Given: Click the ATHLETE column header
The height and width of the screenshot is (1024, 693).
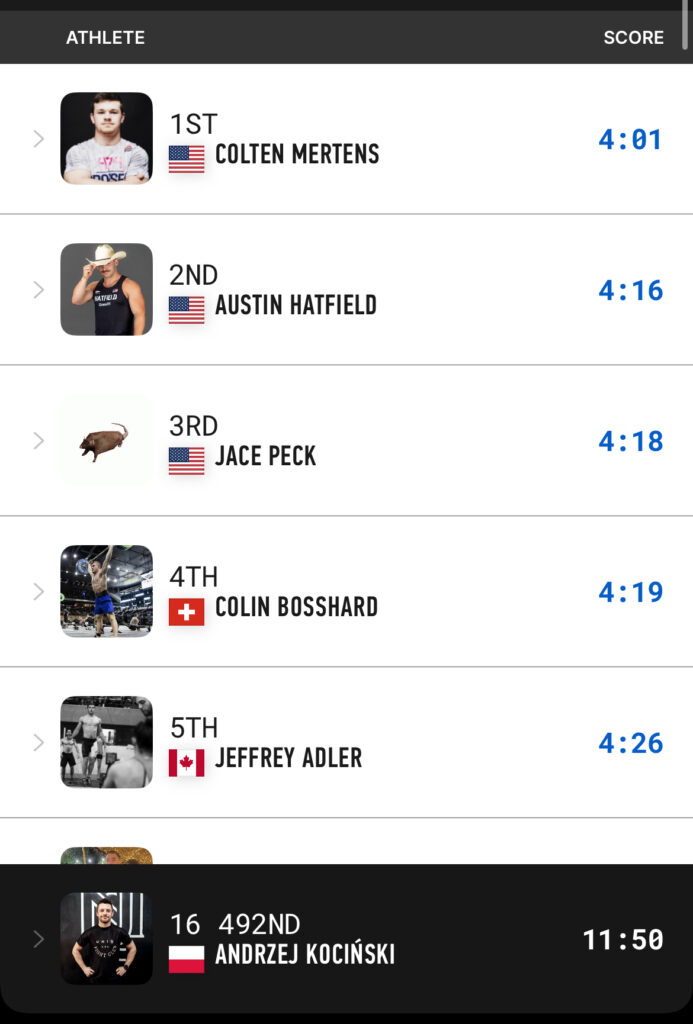Looking at the screenshot, I should (105, 38).
